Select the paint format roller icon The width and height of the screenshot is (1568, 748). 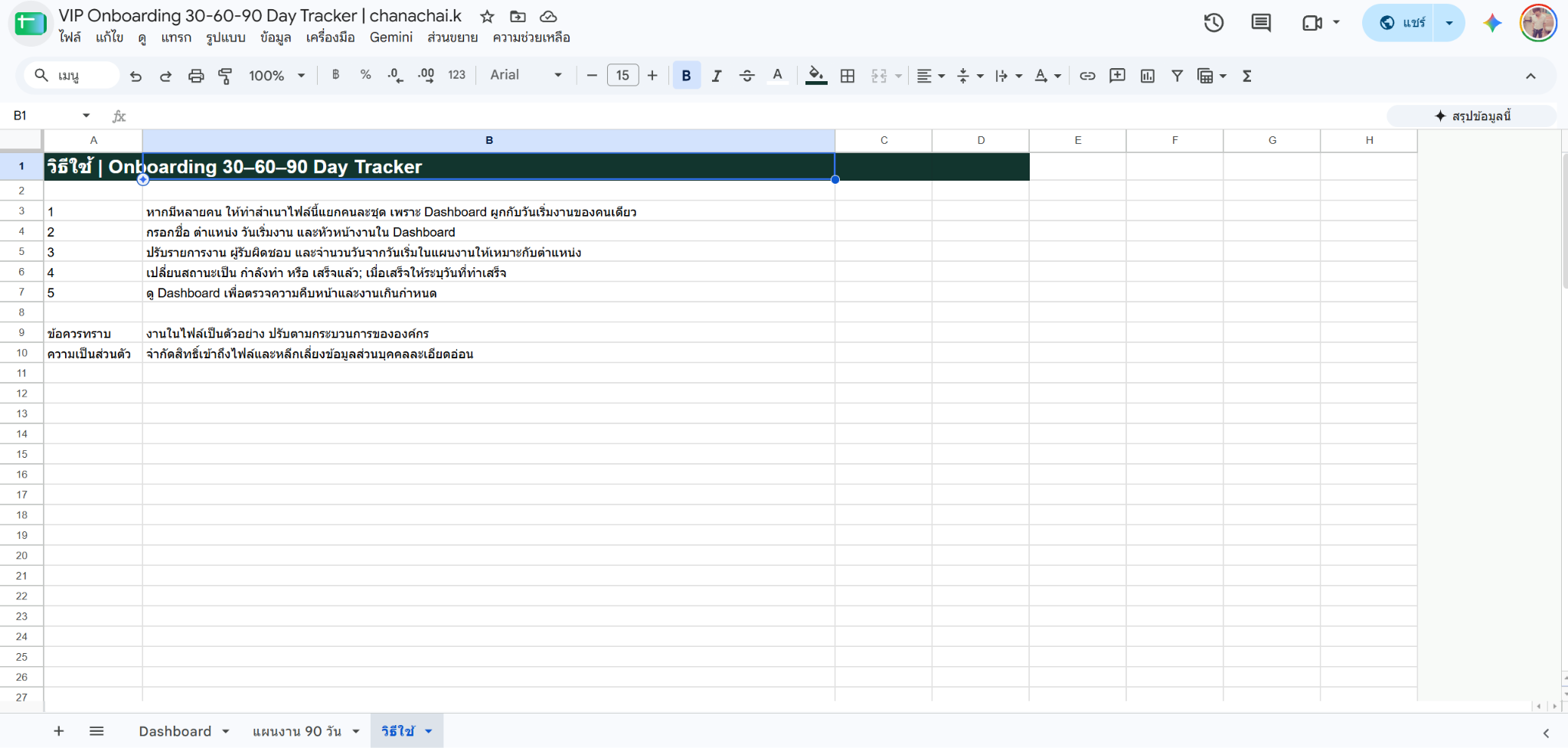225,76
